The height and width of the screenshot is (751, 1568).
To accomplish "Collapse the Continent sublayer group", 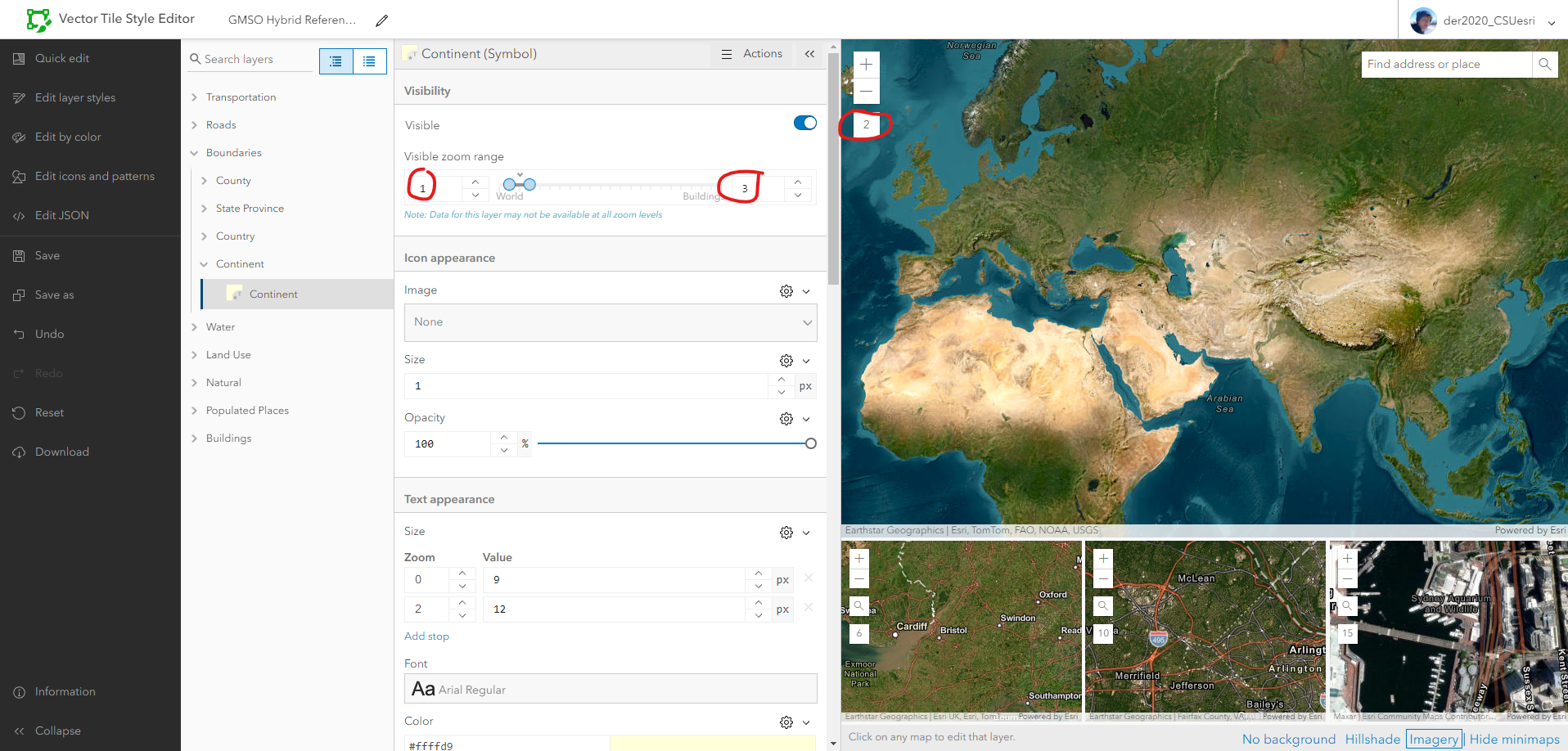I will (x=205, y=264).
